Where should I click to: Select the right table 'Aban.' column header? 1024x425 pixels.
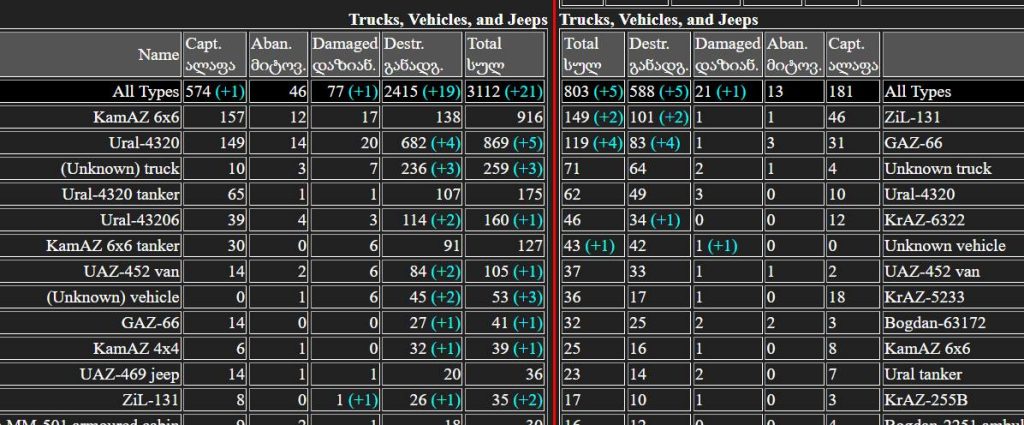794,54
